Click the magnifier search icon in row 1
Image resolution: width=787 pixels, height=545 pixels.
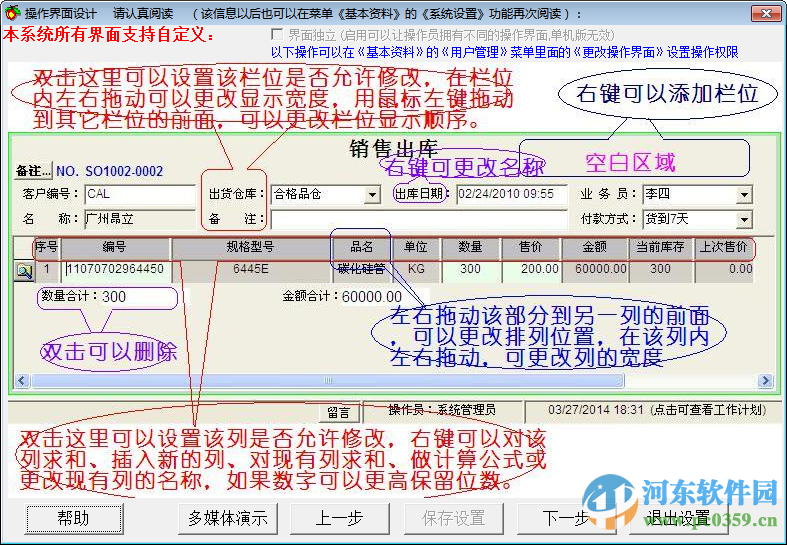[x=24, y=271]
